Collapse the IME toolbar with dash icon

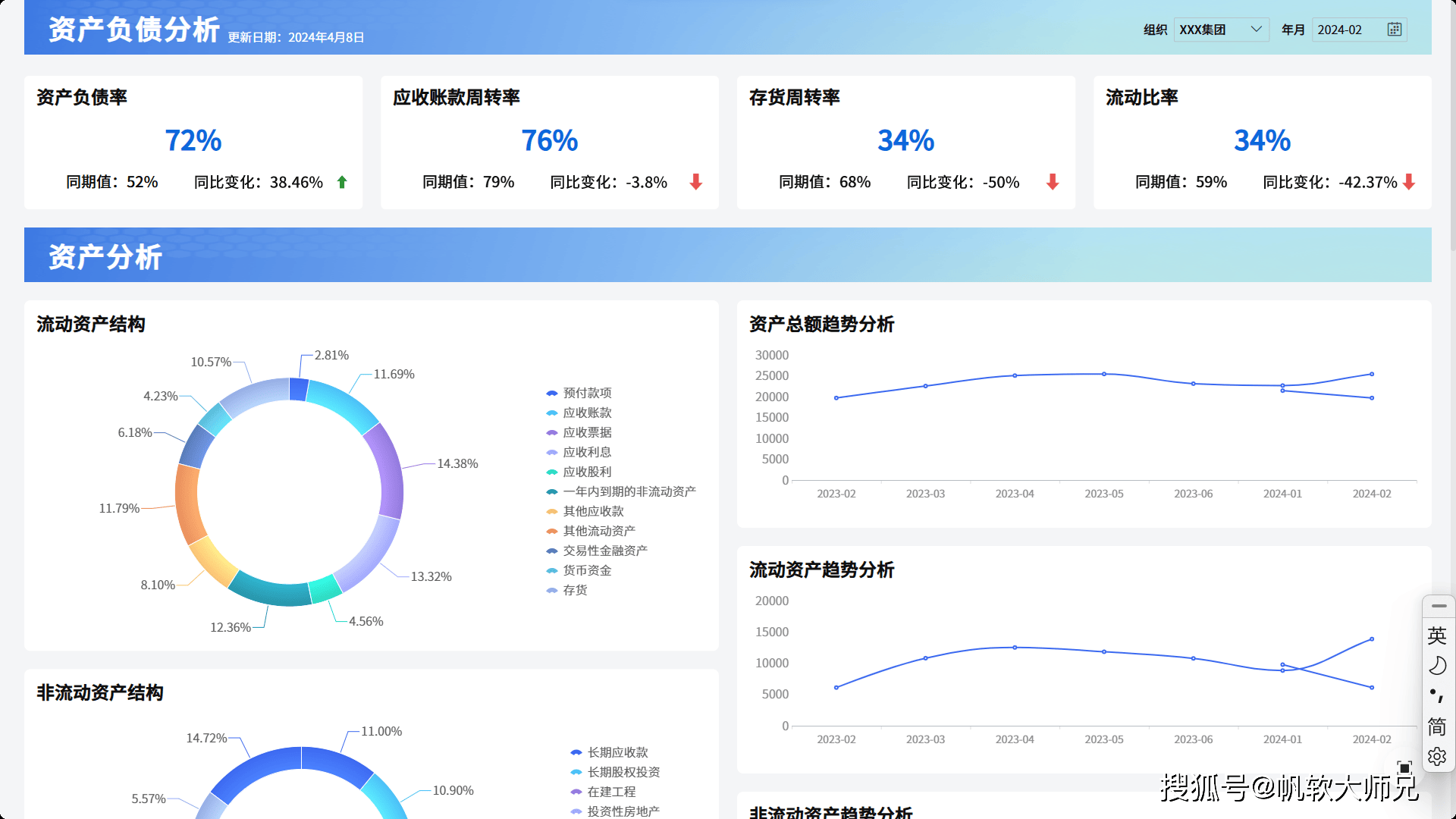pos(1438,606)
